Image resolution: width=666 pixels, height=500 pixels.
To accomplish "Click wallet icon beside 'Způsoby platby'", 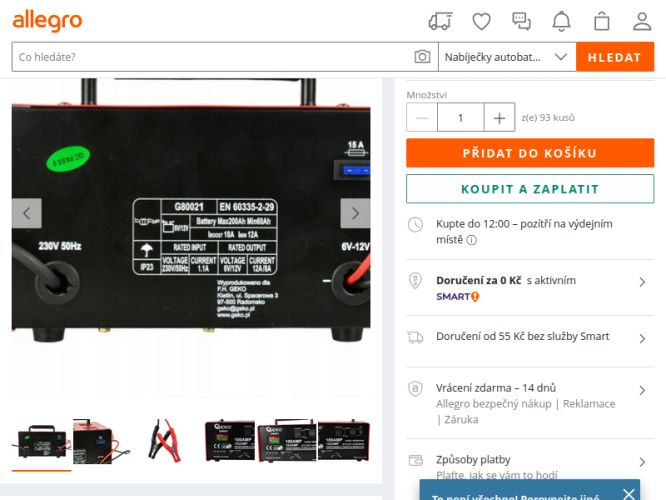I will pyautogui.click(x=415, y=460).
